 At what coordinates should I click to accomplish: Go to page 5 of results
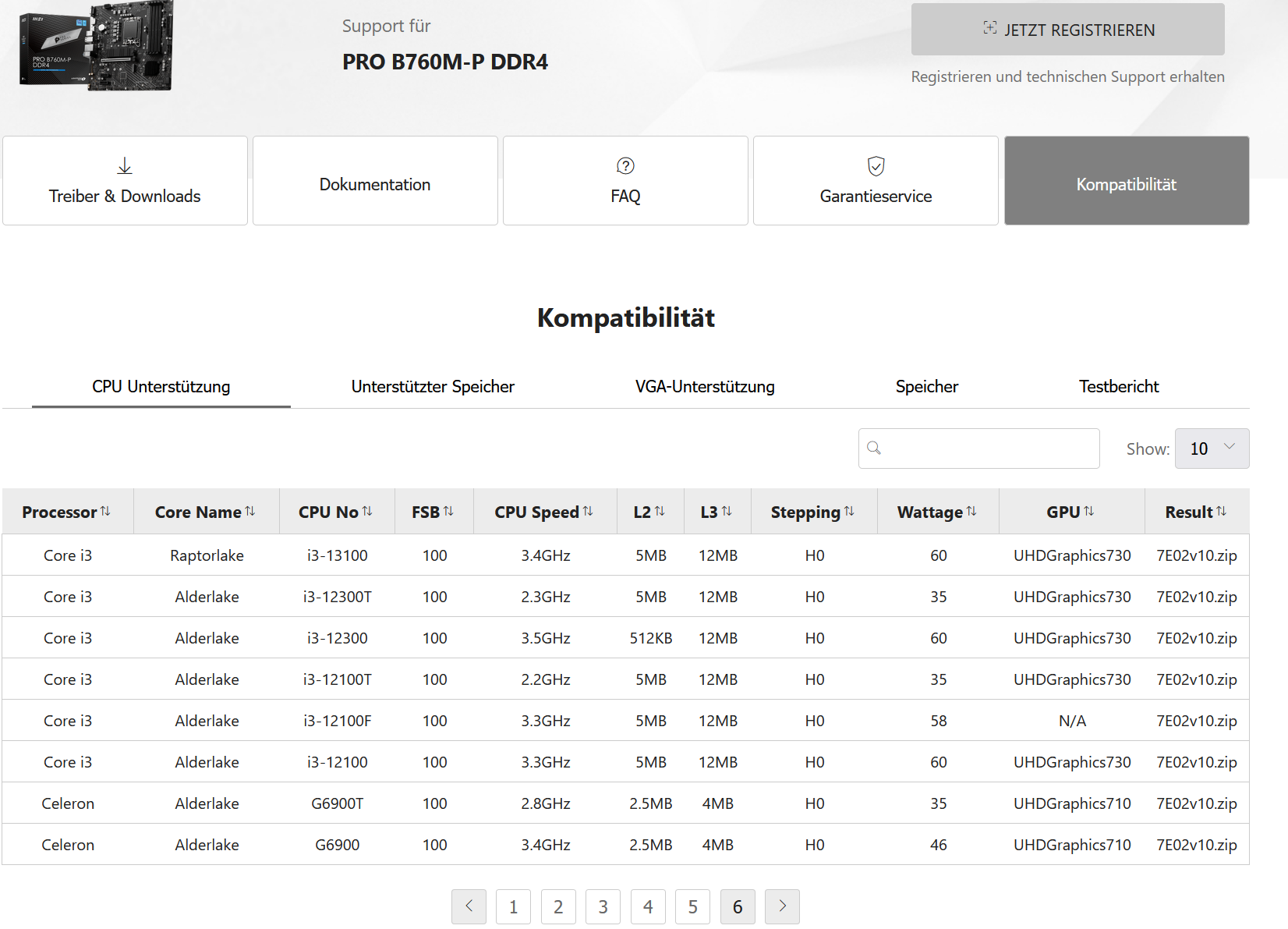[692, 906]
